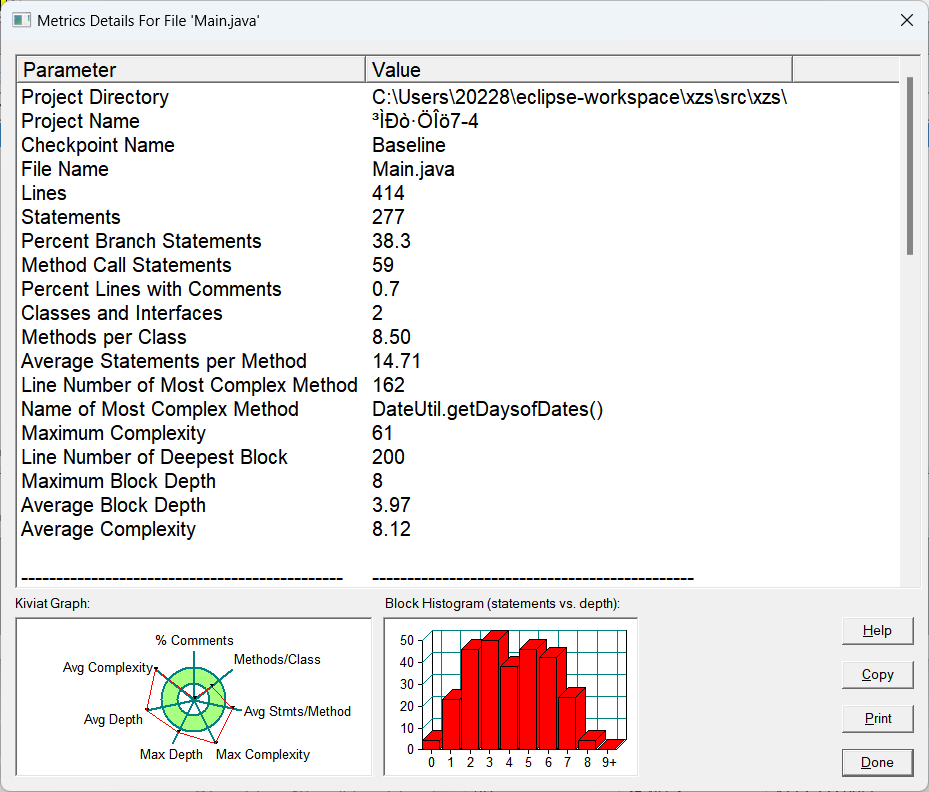Image resolution: width=929 pixels, height=792 pixels.
Task: Click the Lines parameter row
Action: point(44,193)
